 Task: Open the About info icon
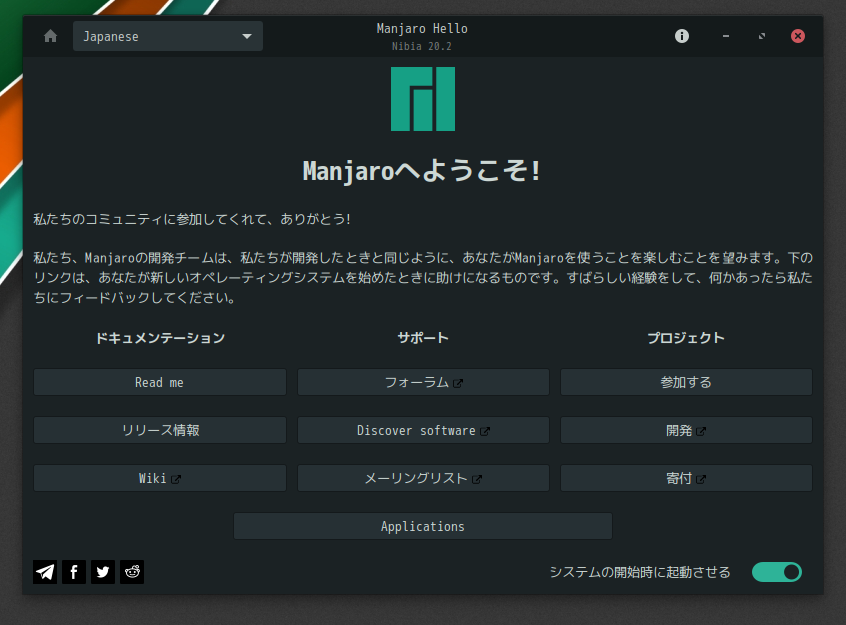pos(681,36)
